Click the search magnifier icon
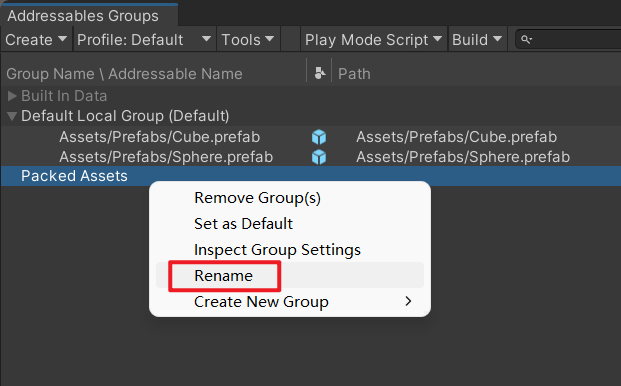This screenshot has height=386, width=621. pos(526,40)
